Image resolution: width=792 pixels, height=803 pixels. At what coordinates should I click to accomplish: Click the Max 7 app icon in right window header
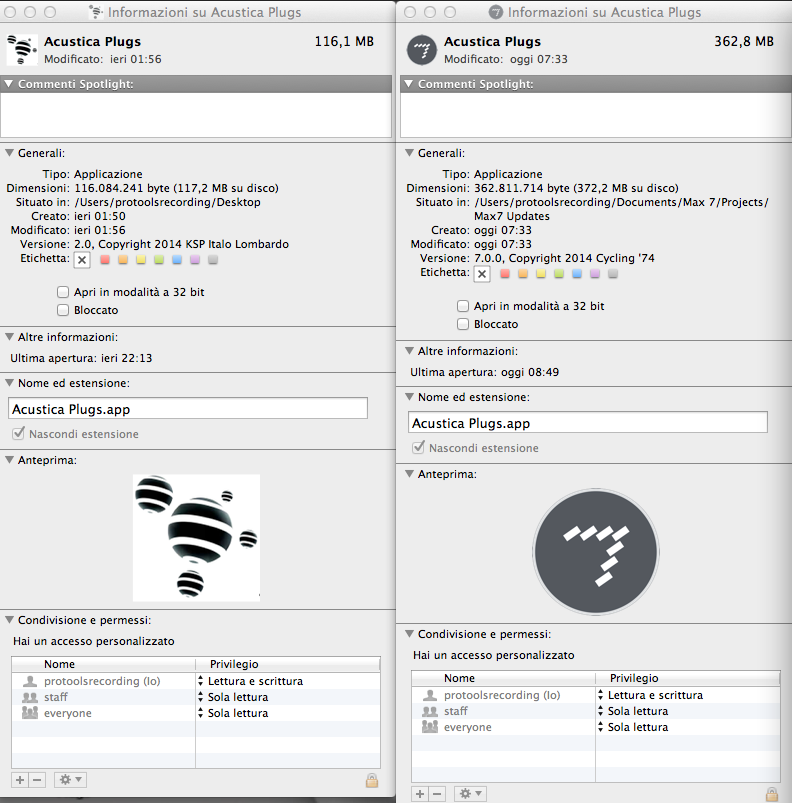422,50
